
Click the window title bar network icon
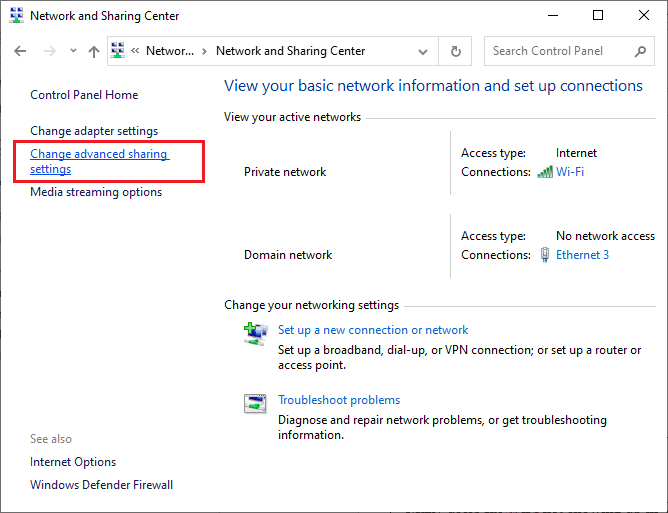coord(16,15)
